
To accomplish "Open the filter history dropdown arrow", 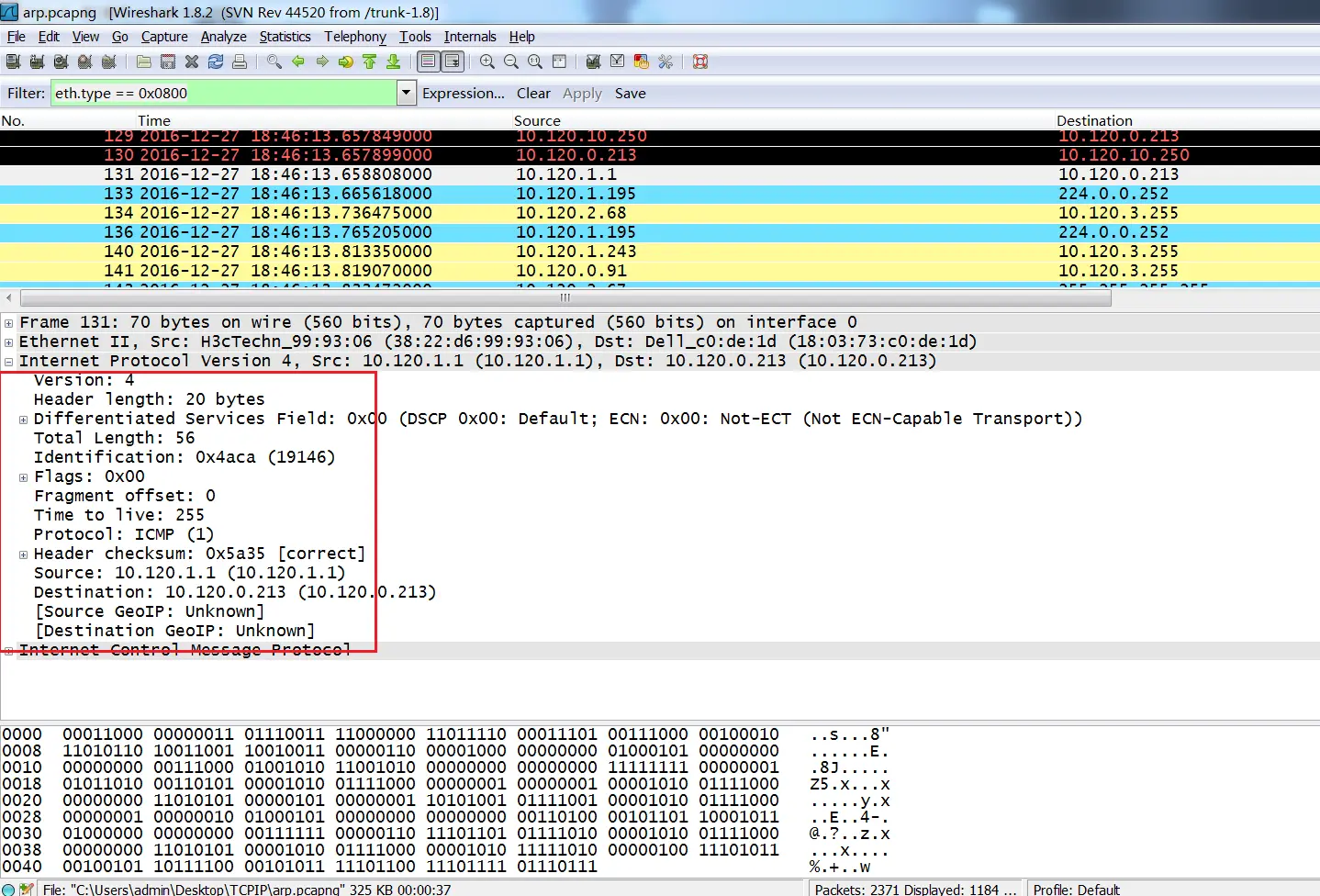I will coord(407,93).
